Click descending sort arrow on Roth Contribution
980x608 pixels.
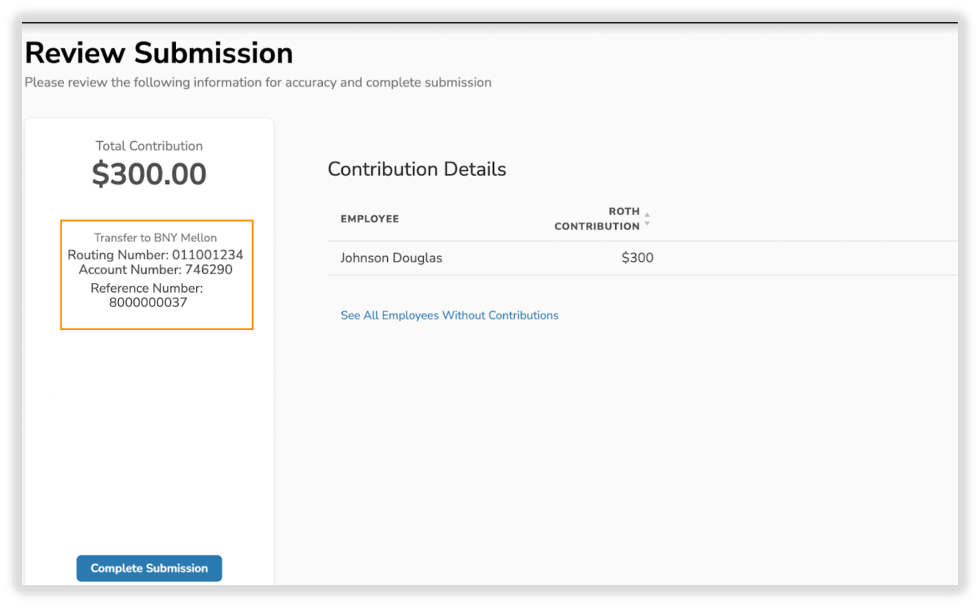pyautogui.click(x=647, y=223)
